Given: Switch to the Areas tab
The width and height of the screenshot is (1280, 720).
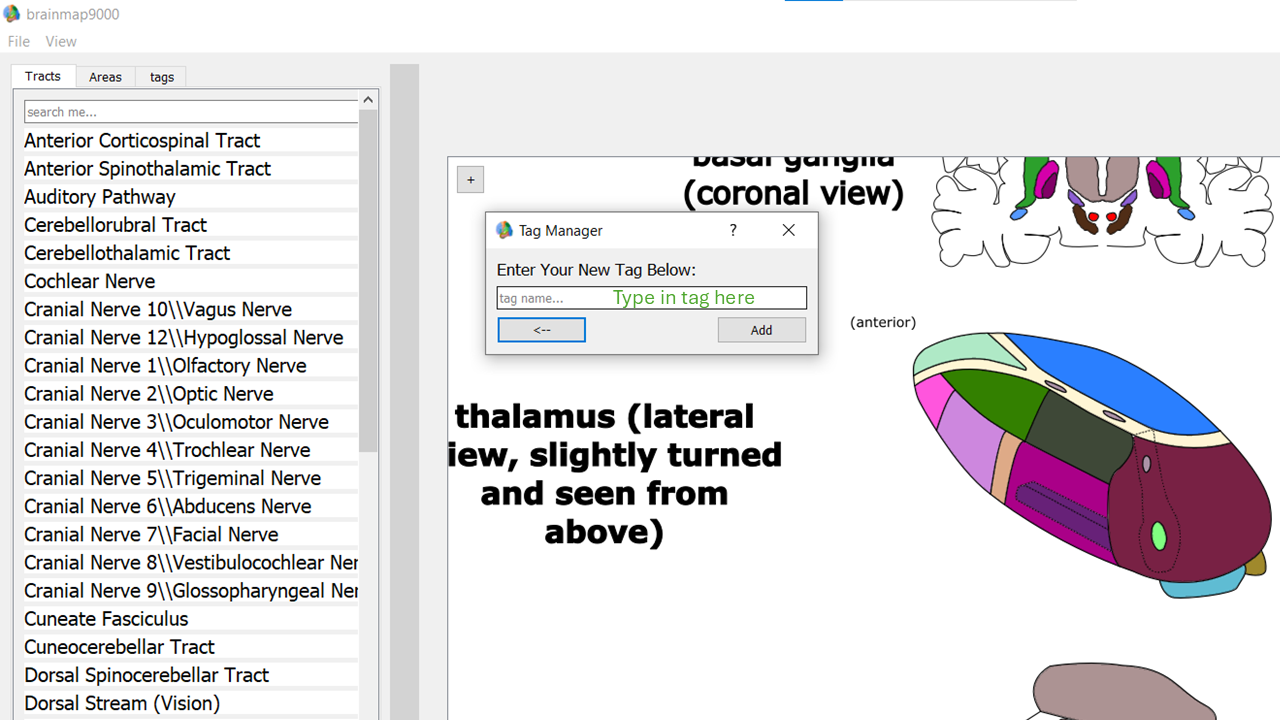Looking at the screenshot, I should (105, 77).
